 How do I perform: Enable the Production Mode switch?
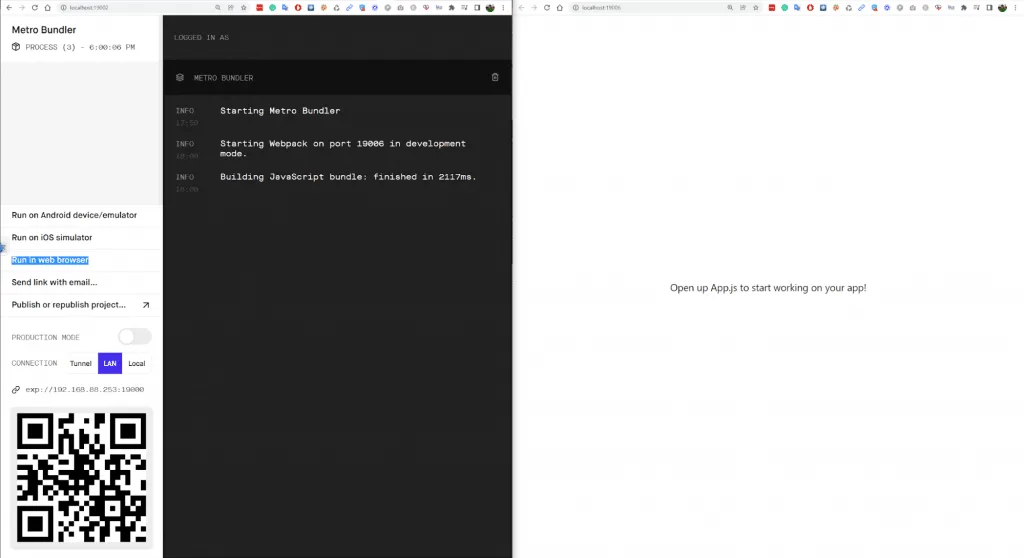tap(135, 336)
